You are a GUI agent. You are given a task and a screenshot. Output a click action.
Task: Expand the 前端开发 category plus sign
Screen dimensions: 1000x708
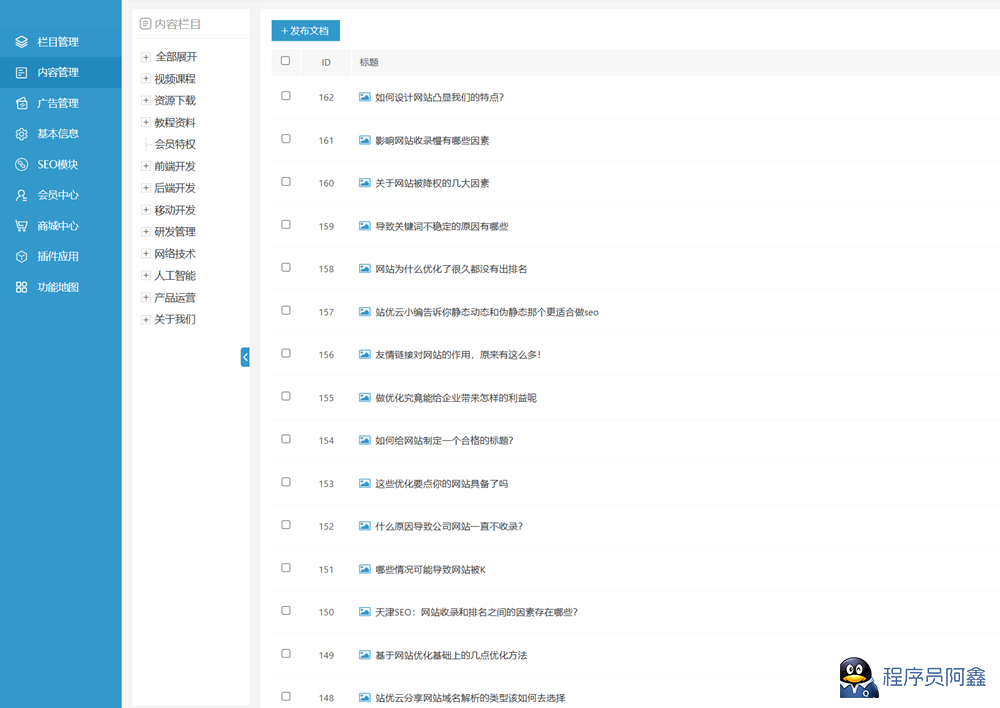tap(146, 166)
